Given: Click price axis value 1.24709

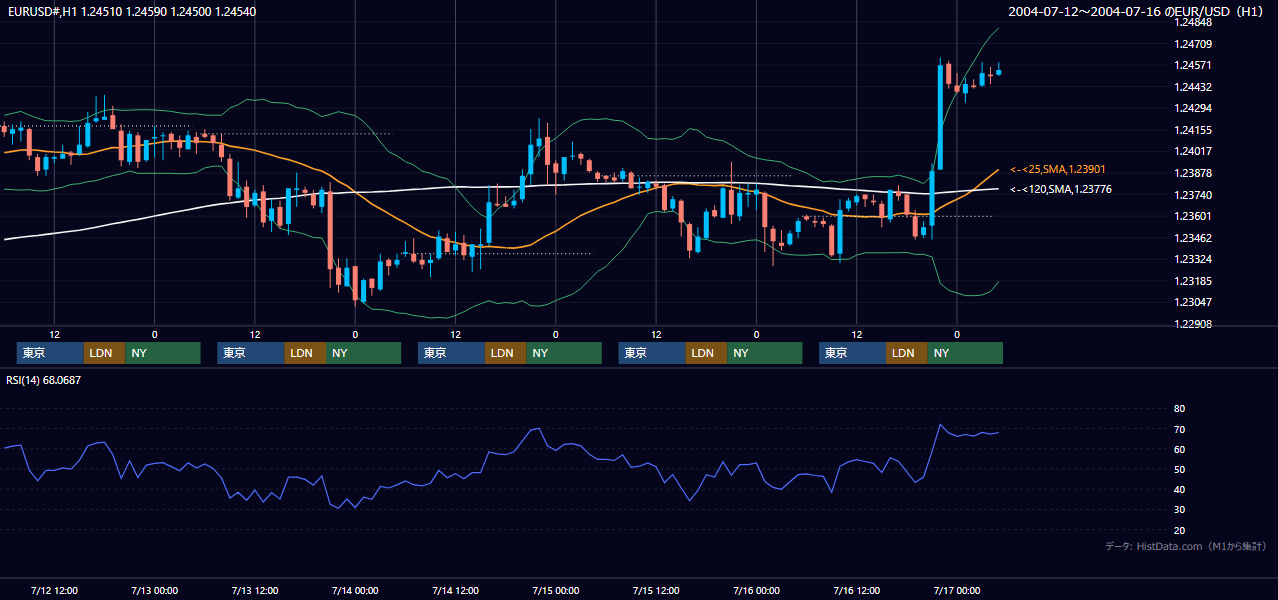Looking at the screenshot, I should 1192,44.
